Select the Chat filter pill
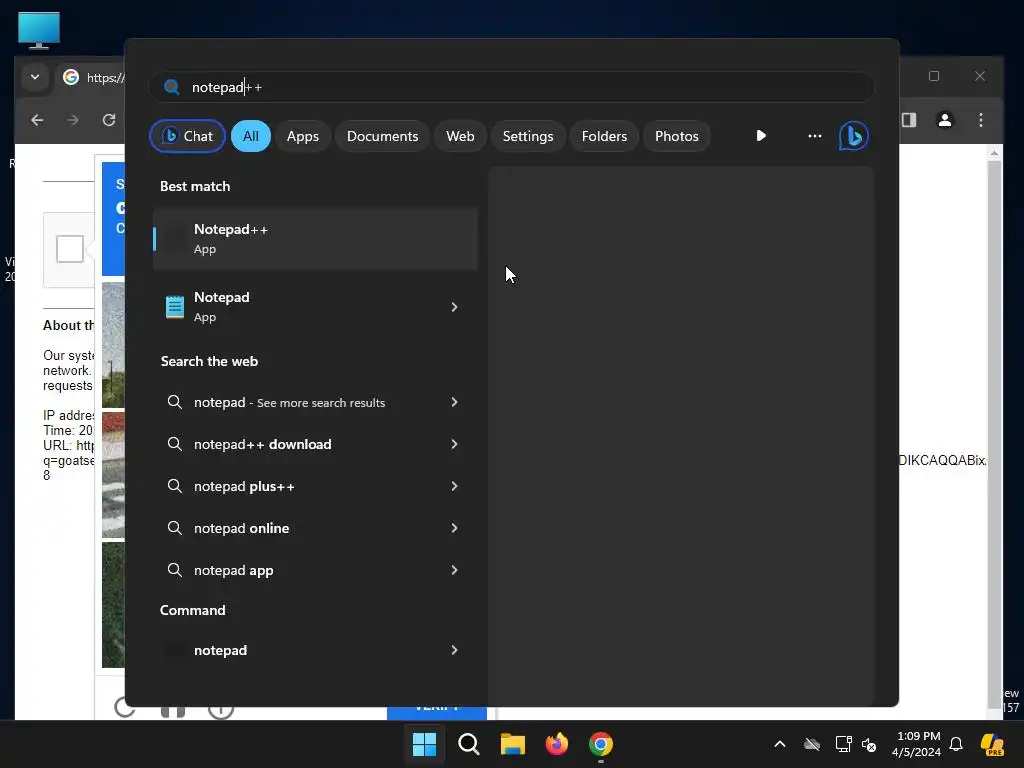This screenshot has width=1024, height=768. (187, 136)
